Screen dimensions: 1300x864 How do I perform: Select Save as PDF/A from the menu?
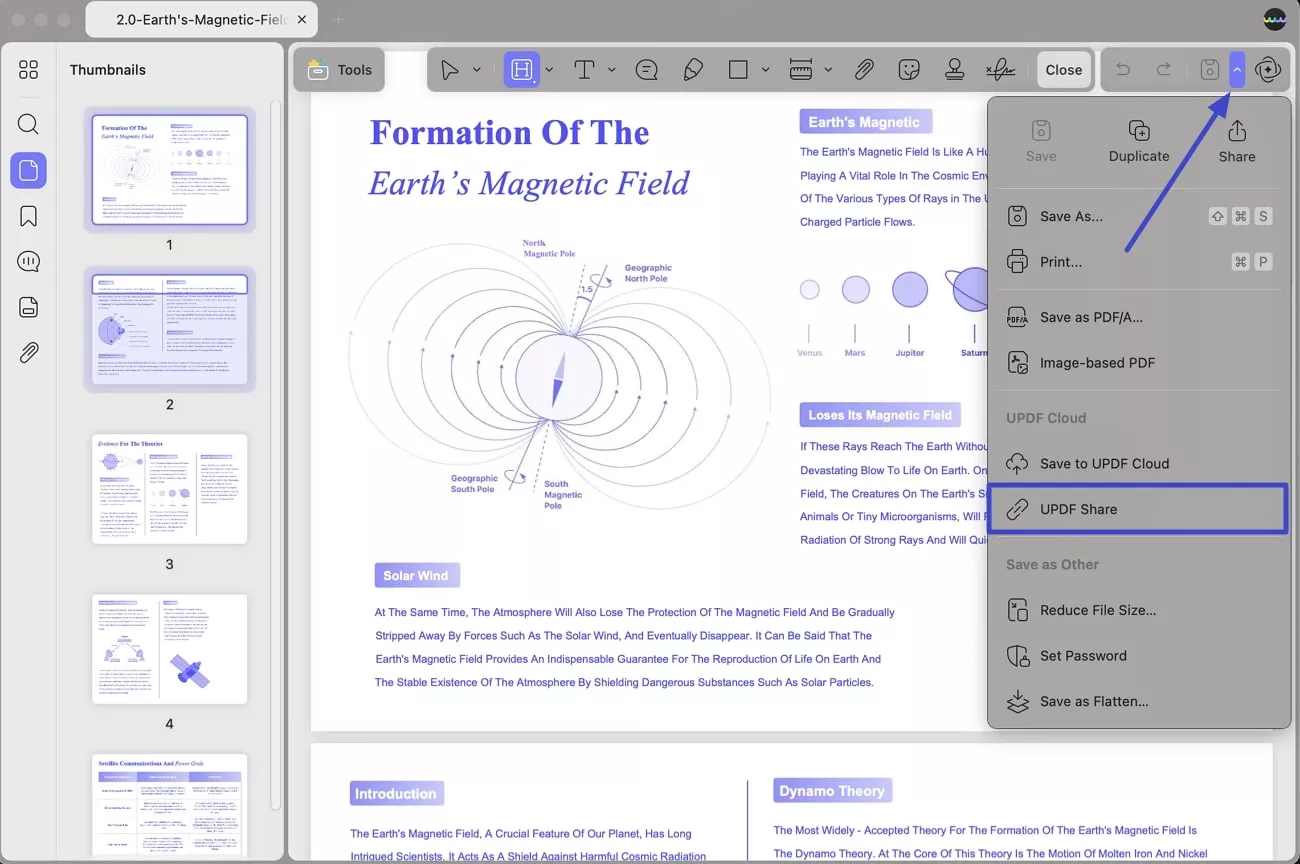pos(1089,316)
